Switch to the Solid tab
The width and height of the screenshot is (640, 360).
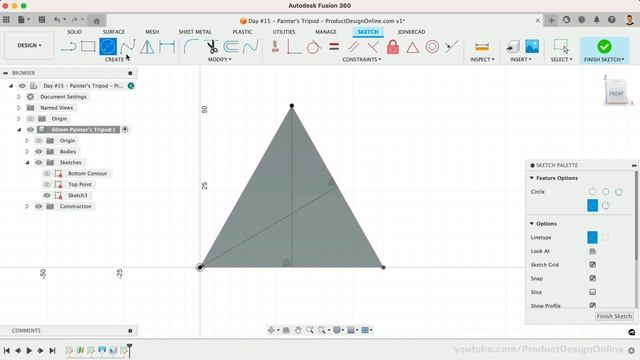[x=74, y=32]
